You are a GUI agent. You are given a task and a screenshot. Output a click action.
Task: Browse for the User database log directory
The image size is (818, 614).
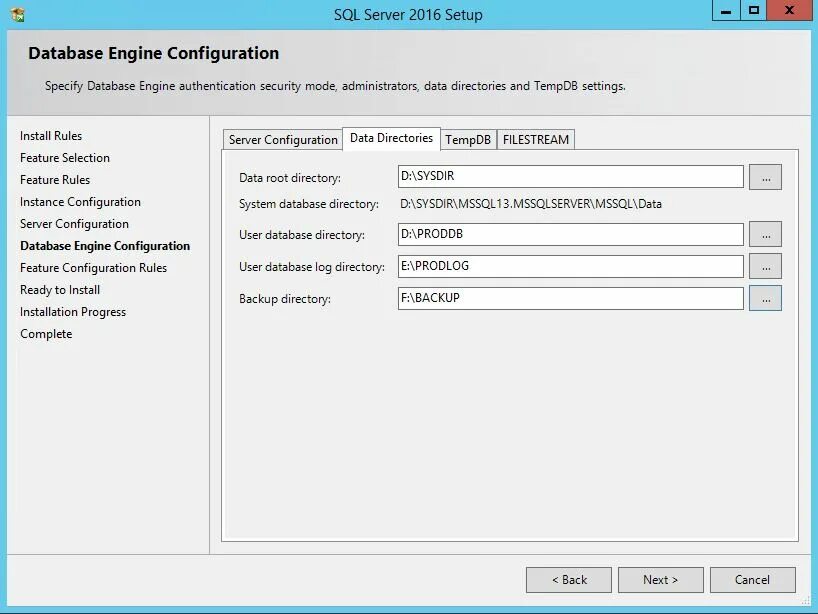765,267
